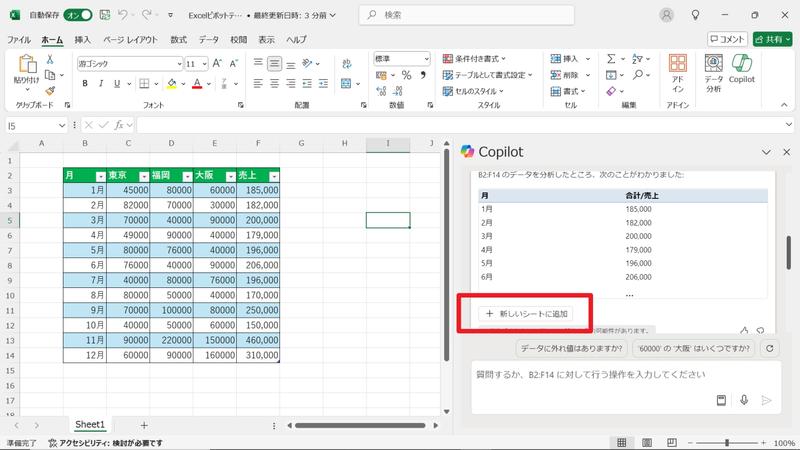Click suggestion データに外れ値はありますか?
Viewport: 800px width, 450px height.
pos(571,348)
